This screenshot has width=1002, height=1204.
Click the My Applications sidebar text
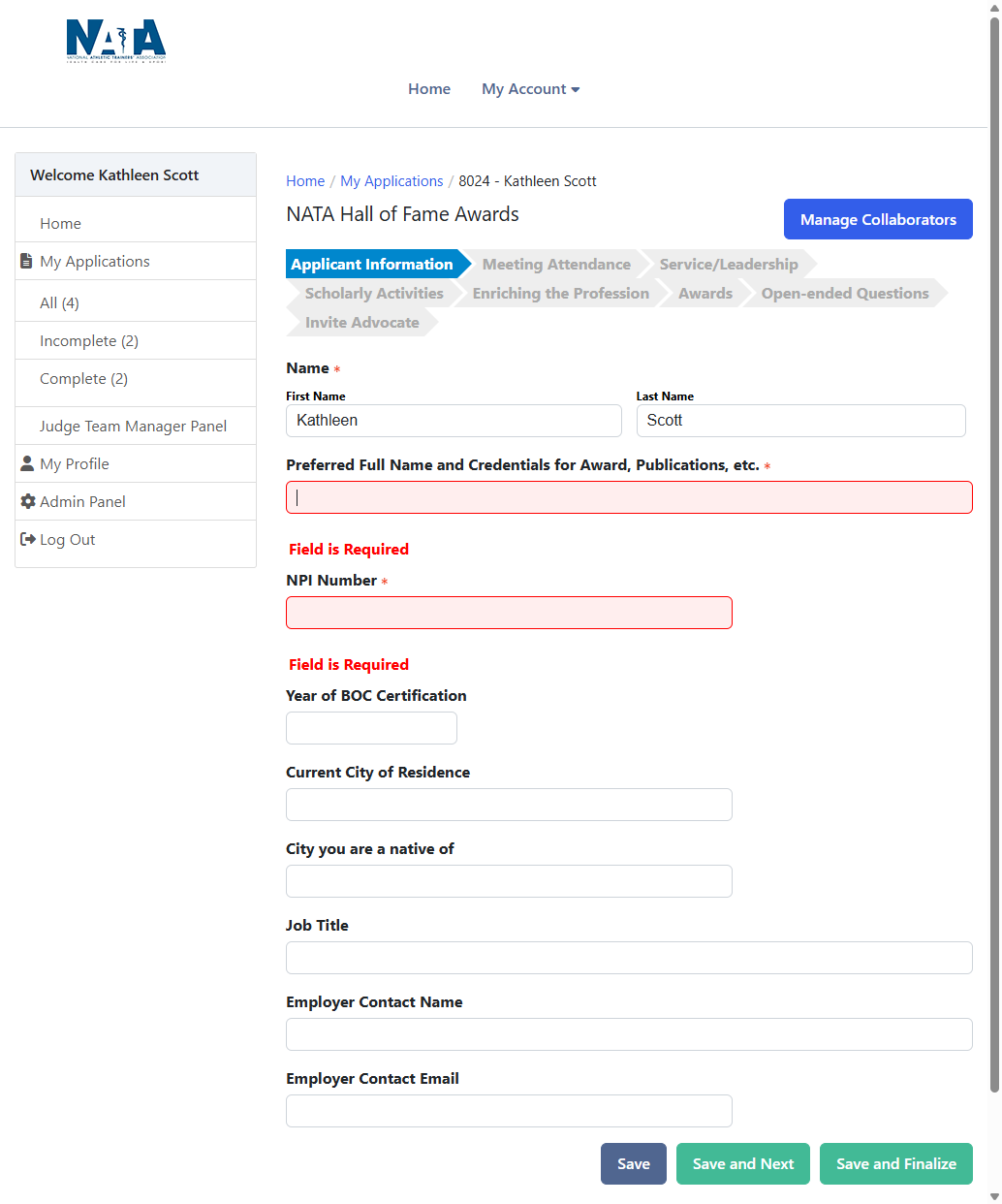tap(95, 262)
